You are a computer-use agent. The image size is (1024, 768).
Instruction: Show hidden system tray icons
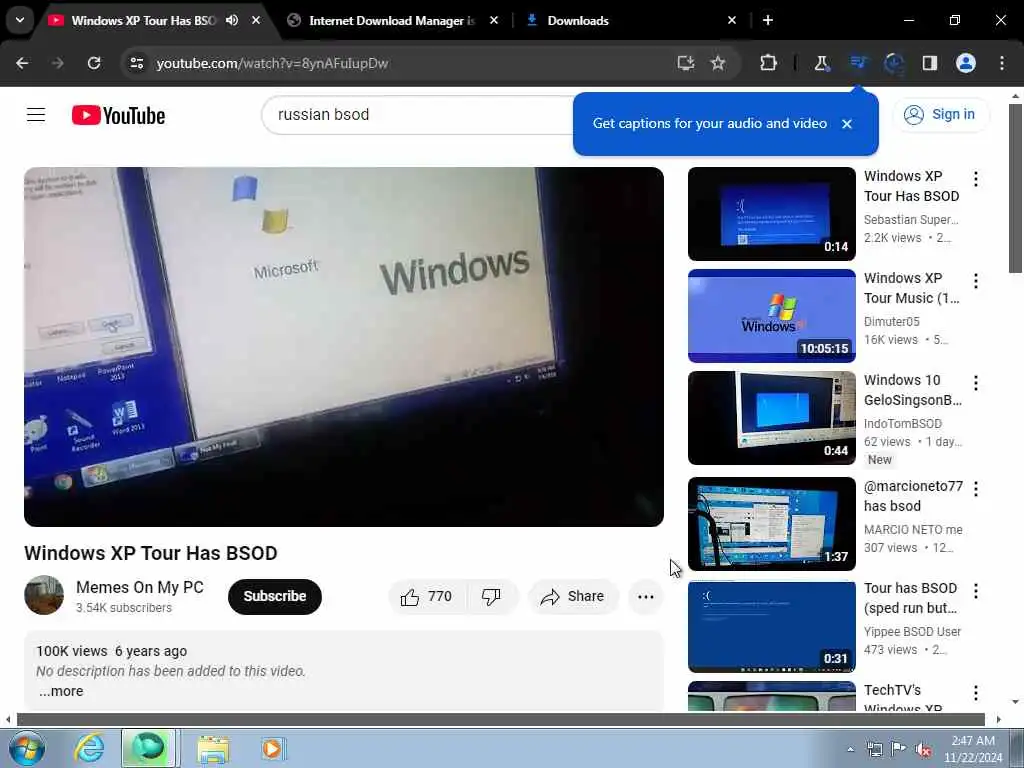[850, 749]
